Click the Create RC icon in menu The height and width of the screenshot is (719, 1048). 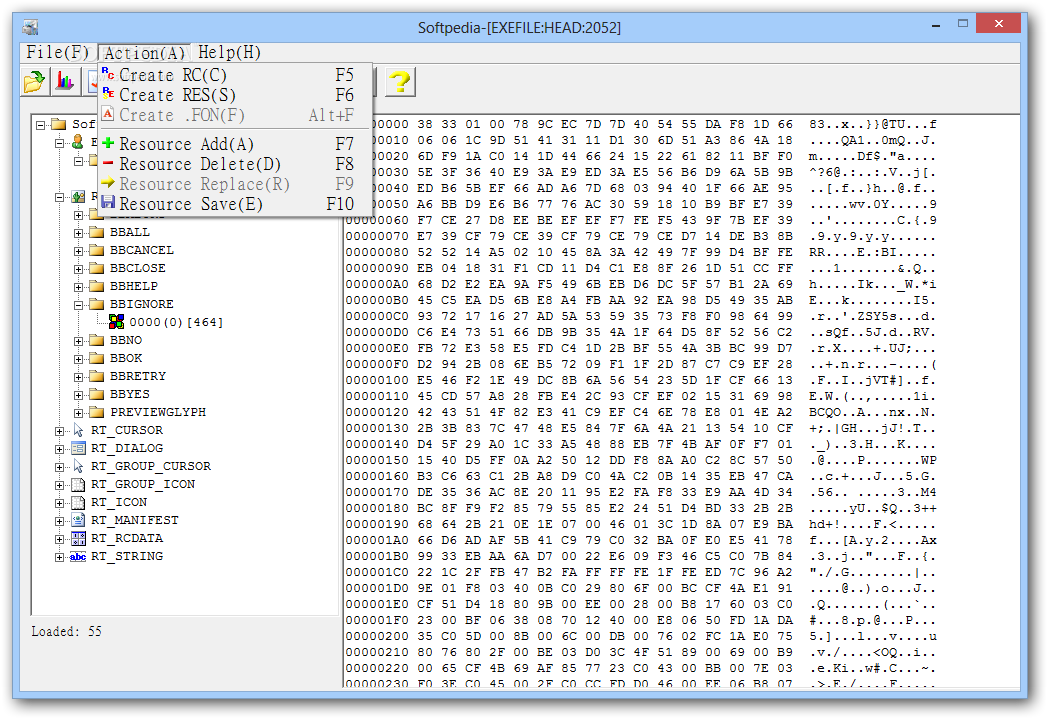click(x=108, y=74)
